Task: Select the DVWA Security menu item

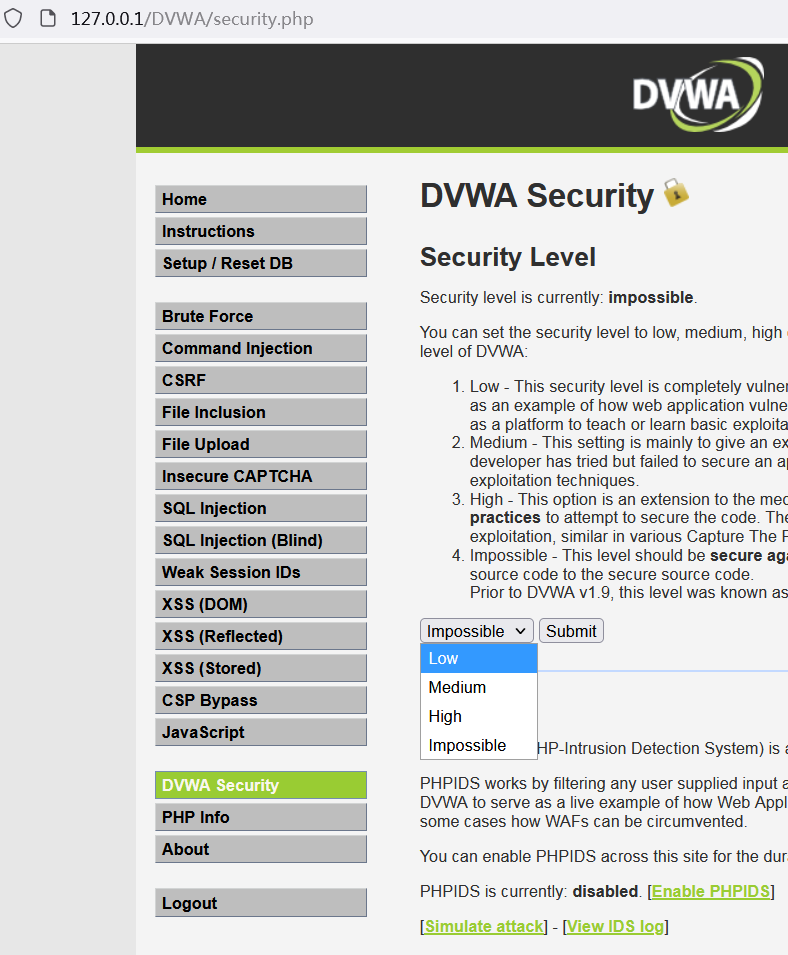Action: point(261,785)
